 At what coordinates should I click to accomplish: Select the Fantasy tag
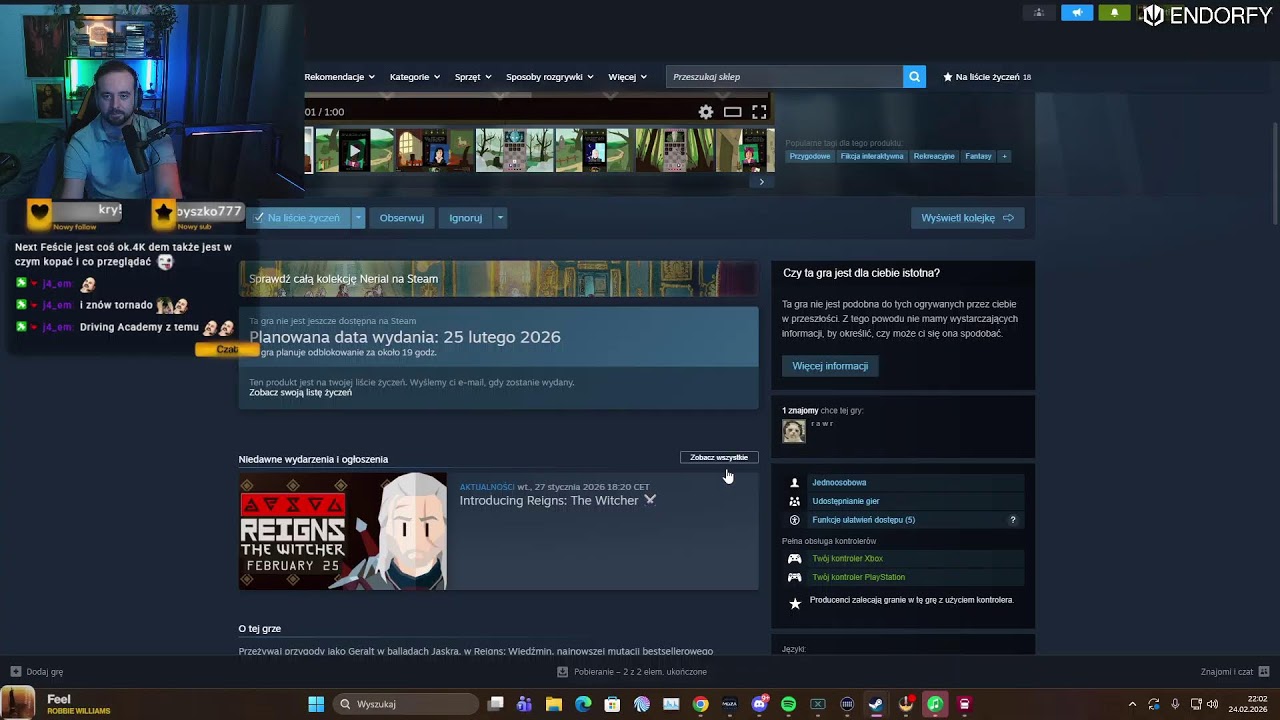(x=978, y=156)
